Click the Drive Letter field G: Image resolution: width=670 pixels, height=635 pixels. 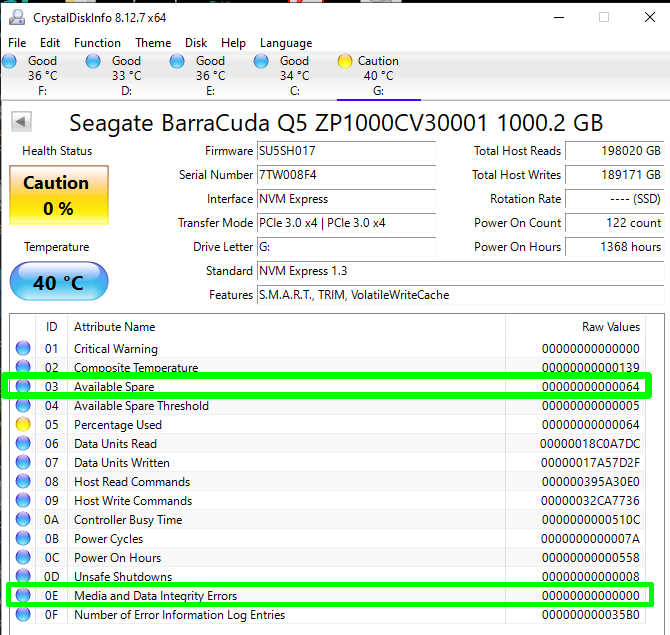tap(347, 247)
